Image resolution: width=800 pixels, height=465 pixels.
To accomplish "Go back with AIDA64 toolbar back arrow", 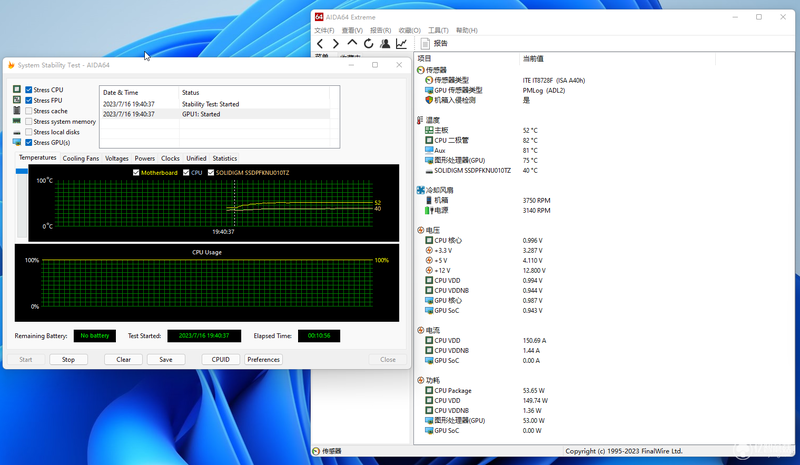I will point(320,44).
